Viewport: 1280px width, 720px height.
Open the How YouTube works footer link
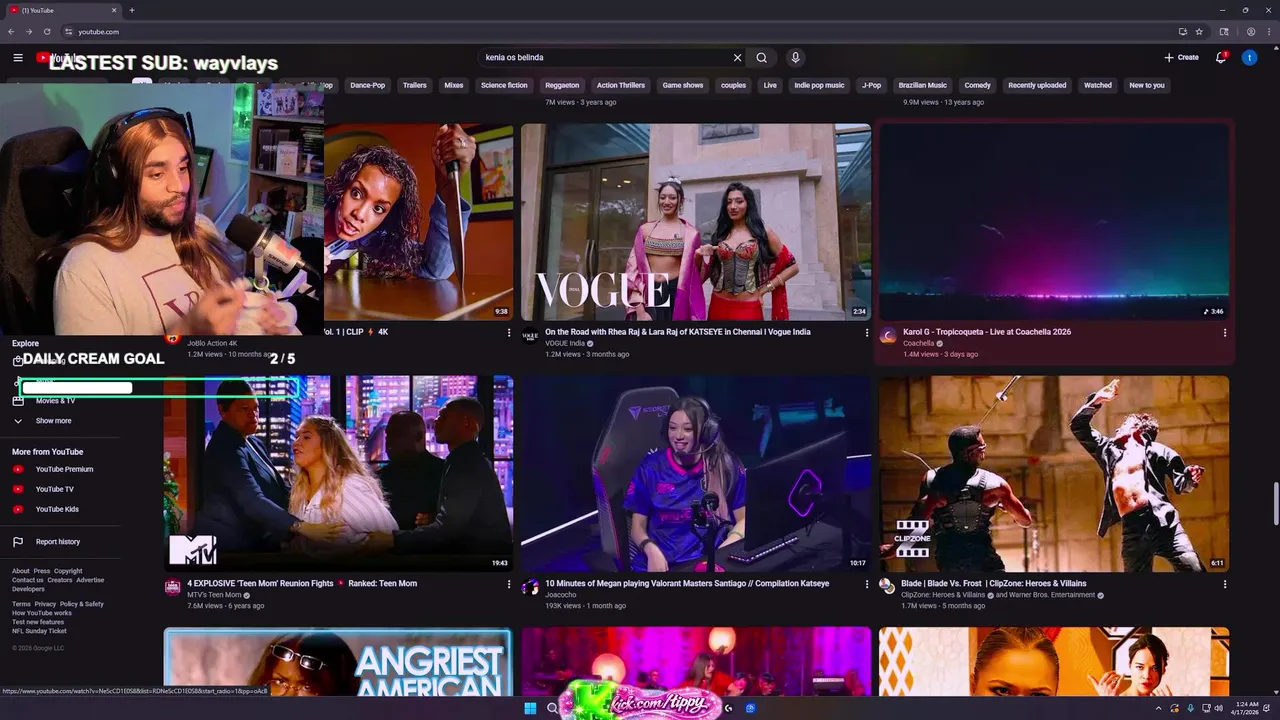[x=42, y=613]
